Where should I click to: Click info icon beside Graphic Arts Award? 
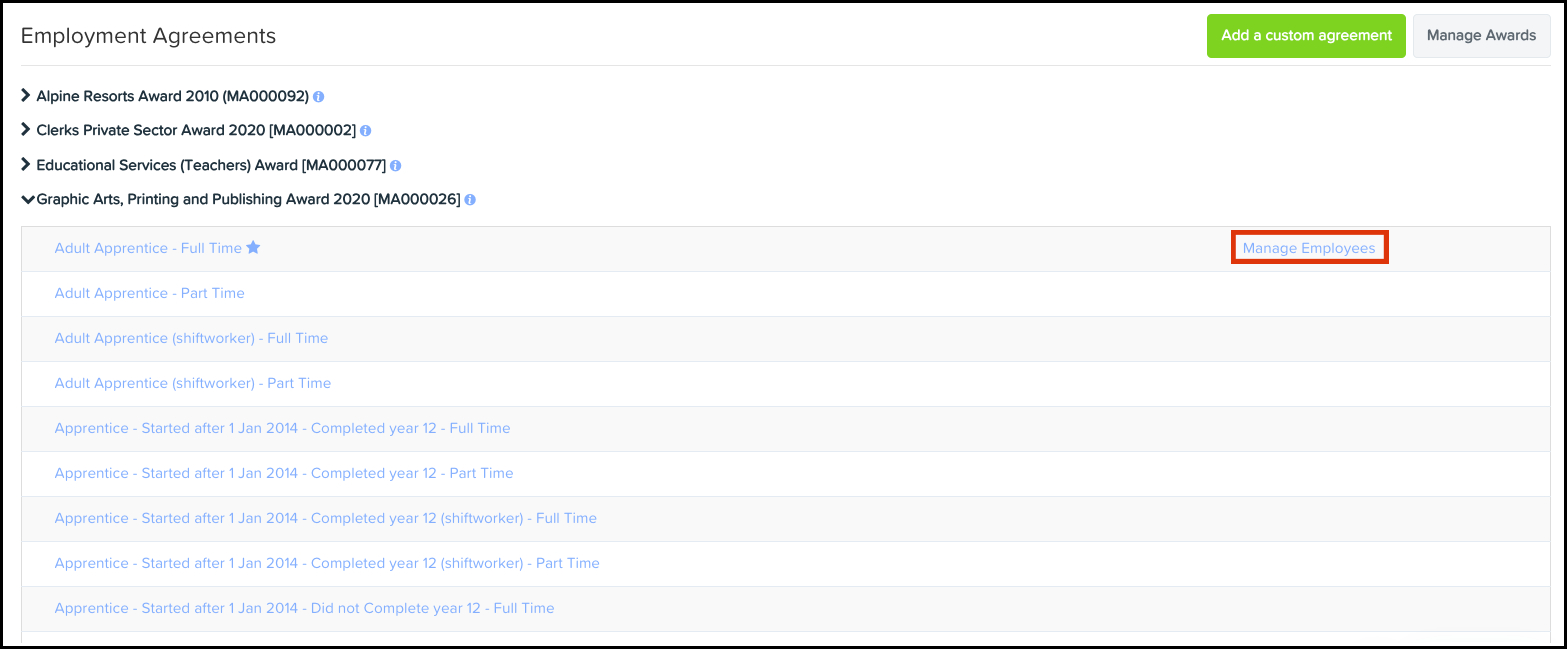[x=470, y=200]
